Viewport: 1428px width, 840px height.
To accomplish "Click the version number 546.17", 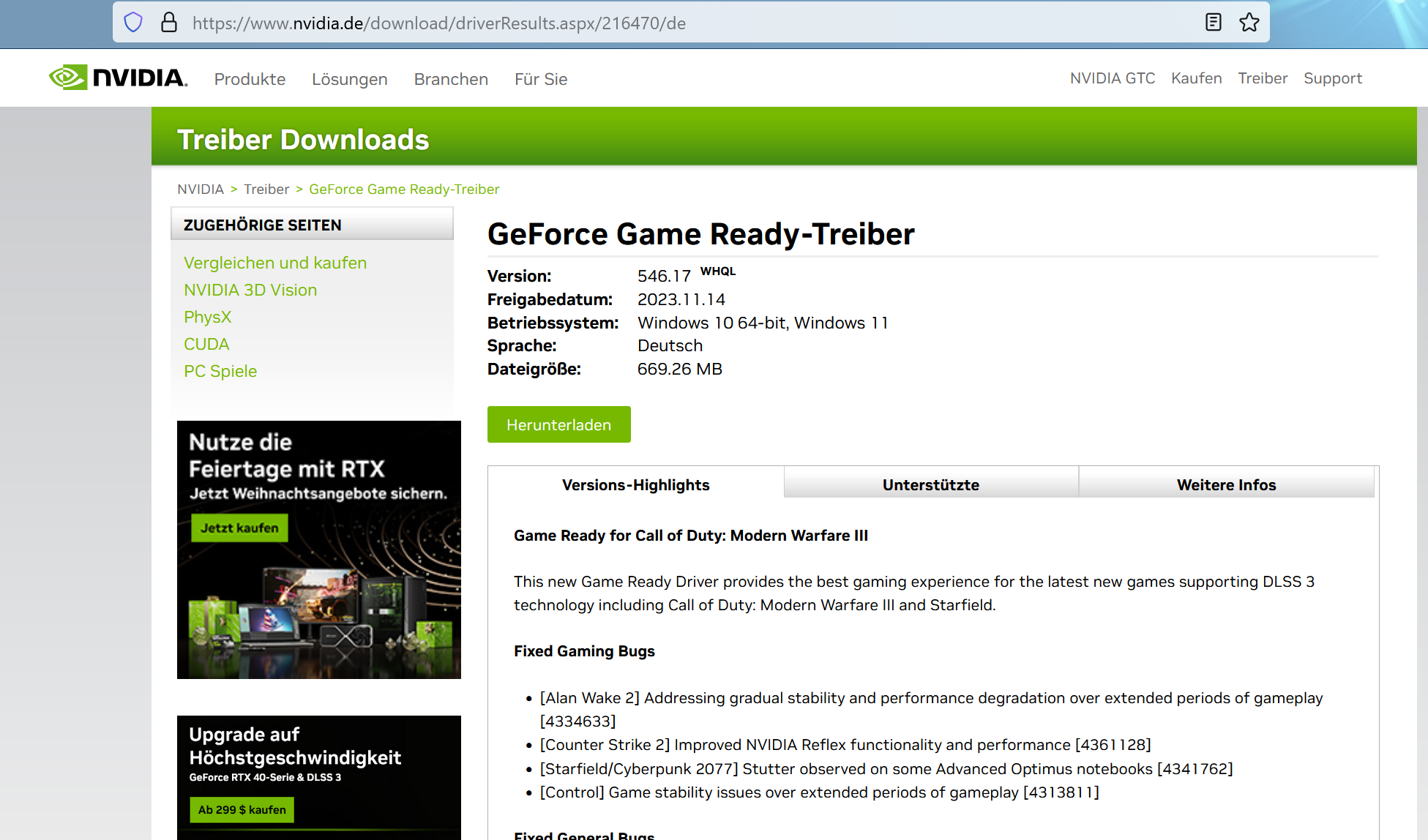I will [664, 276].
